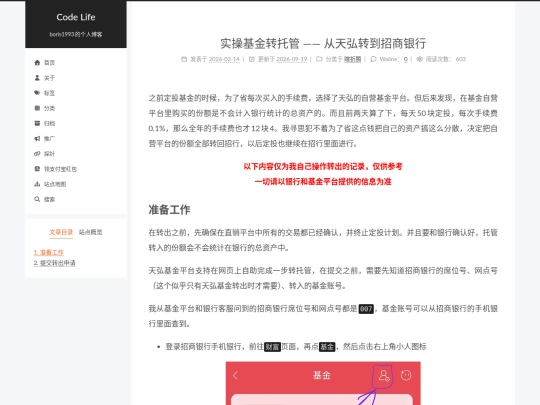Click the post title 实操基金转托管
Image resolution: width=540 pixels, height=405 pixels.
pyautogui.click(x=323, y=43)
